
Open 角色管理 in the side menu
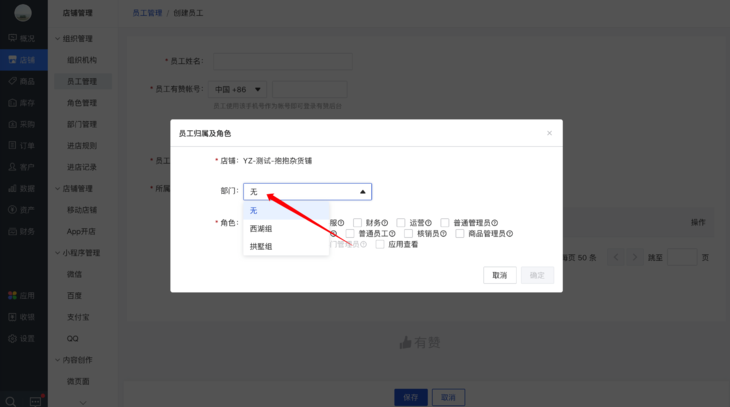[x=82, y=103]
